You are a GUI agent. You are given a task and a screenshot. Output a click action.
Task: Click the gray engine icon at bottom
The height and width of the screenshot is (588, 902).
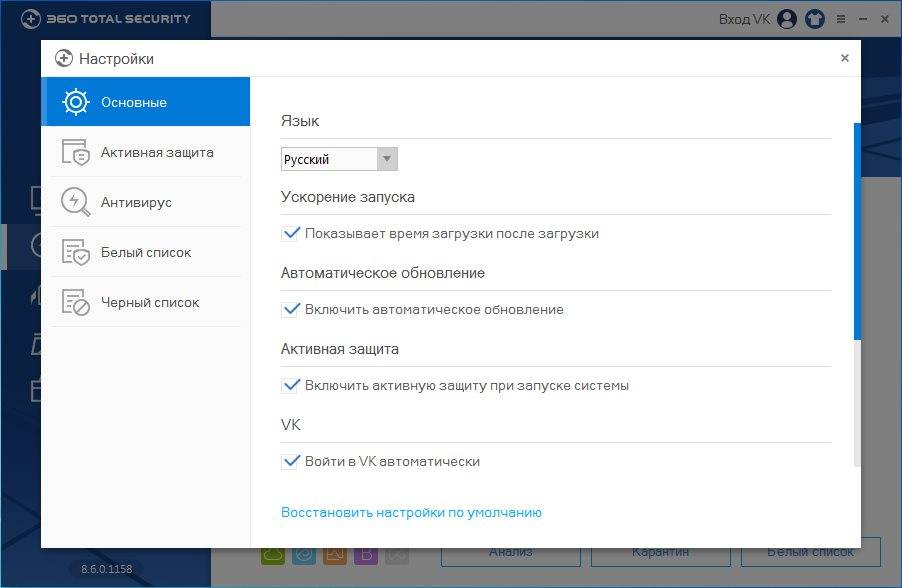[397, 555]
